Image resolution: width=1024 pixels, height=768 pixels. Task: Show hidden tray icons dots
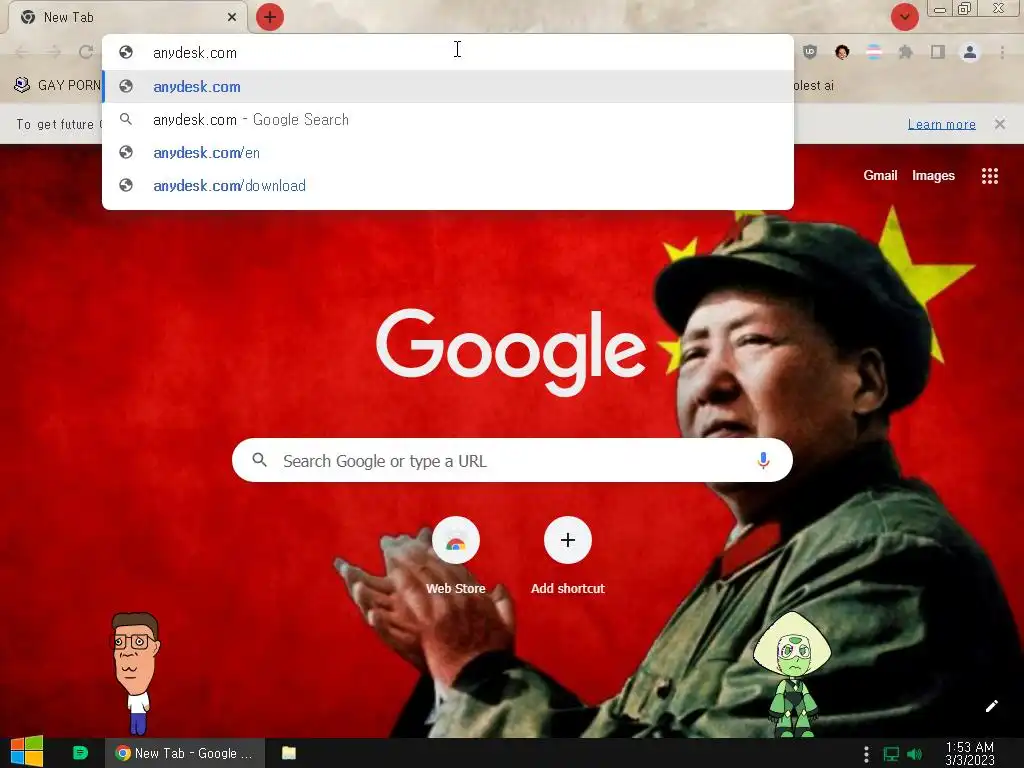(866, 754)
